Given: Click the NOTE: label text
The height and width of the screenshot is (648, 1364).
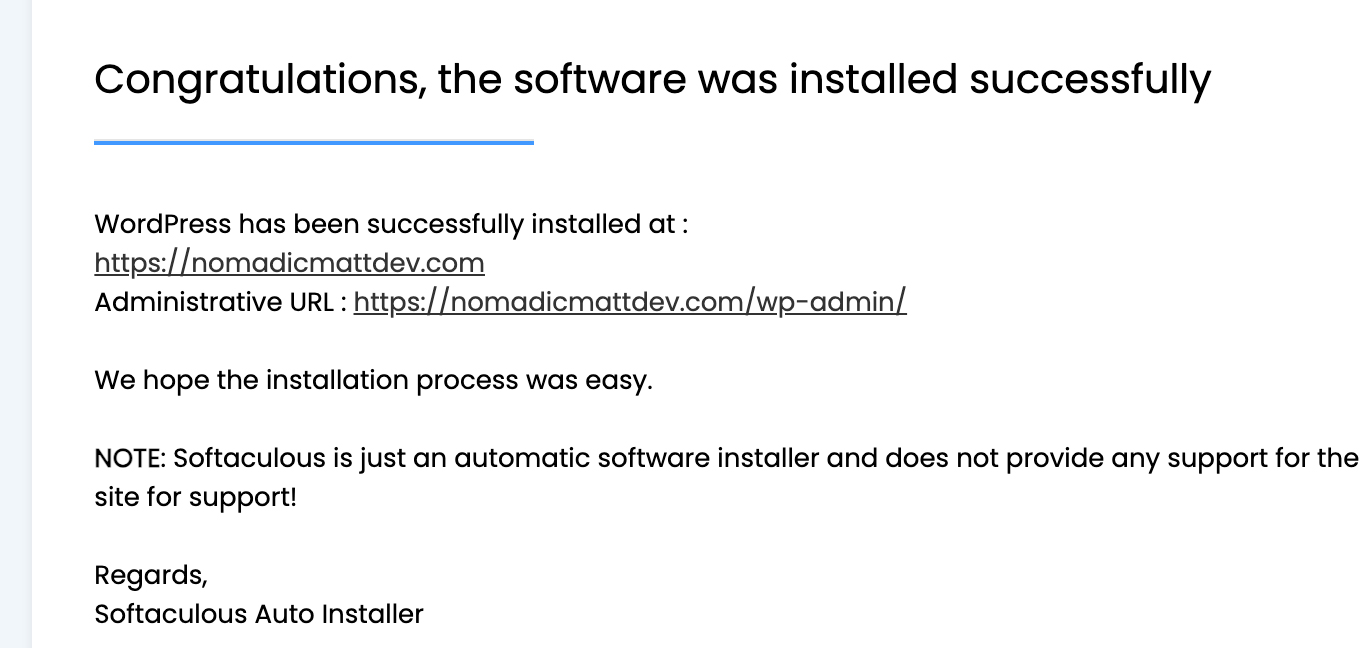Looking at the screenshot, I should [x=130, y=459].
